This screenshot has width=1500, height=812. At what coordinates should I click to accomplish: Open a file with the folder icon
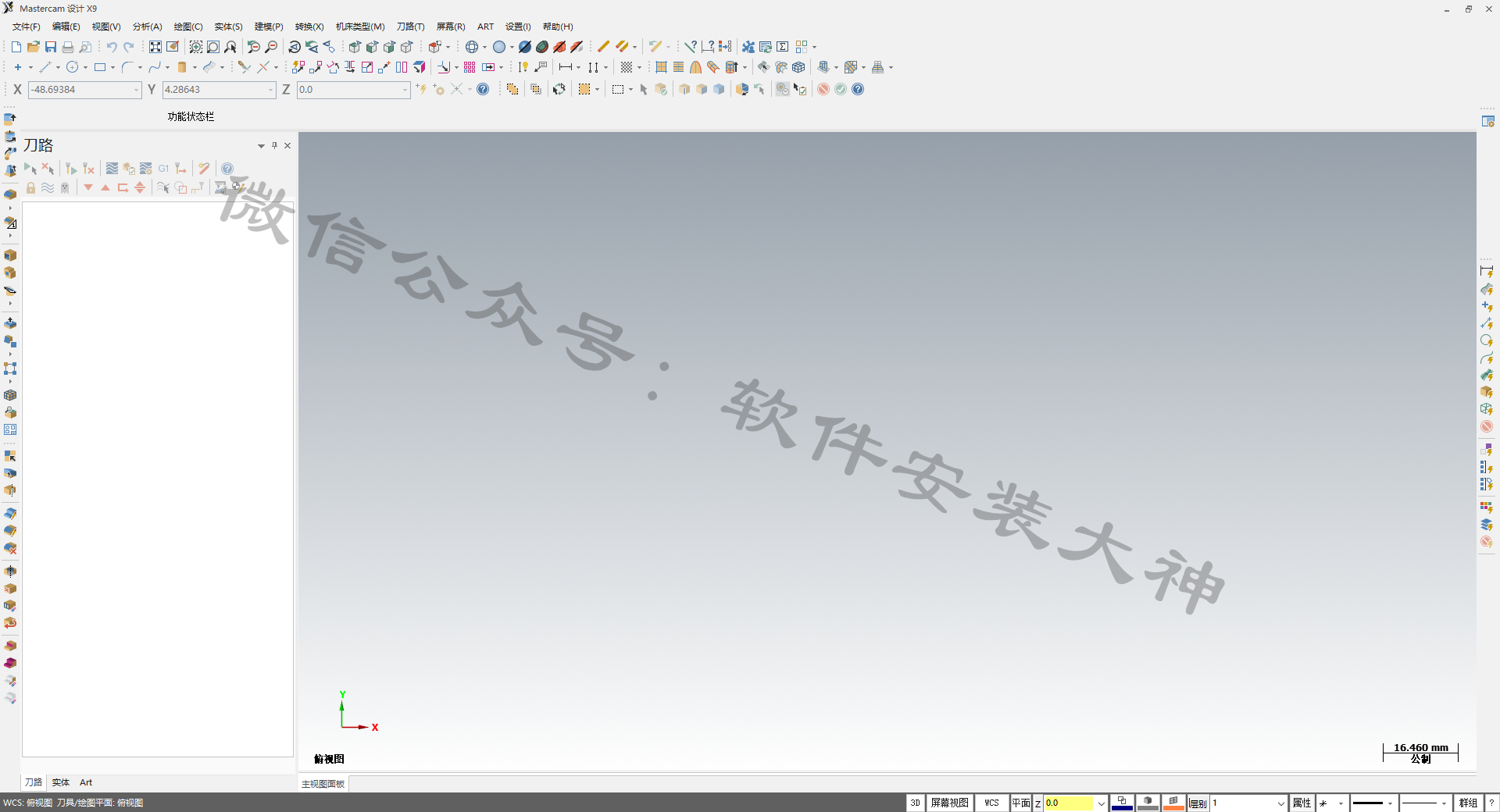tap(34, 47)
